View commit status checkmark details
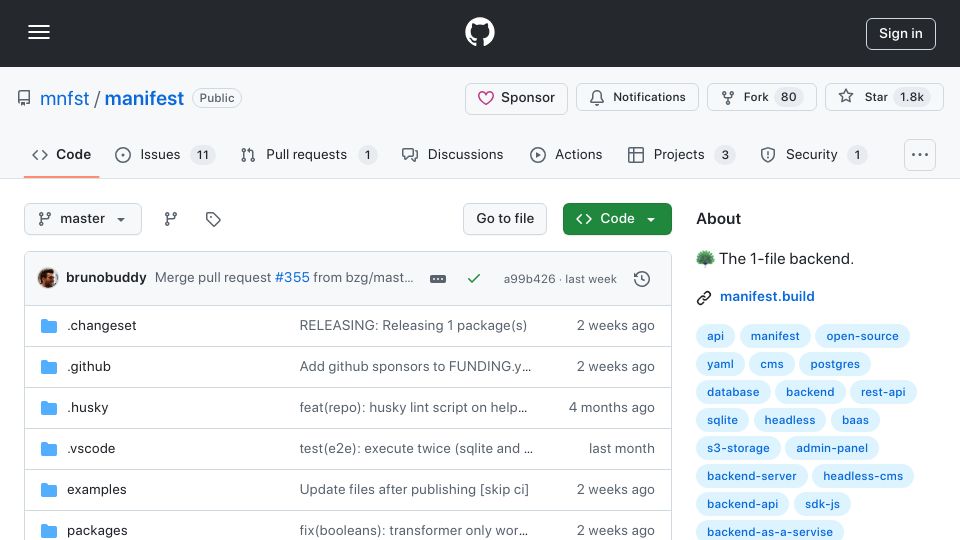Viewport: 960px width, 540px height. [x=473, y=279]
